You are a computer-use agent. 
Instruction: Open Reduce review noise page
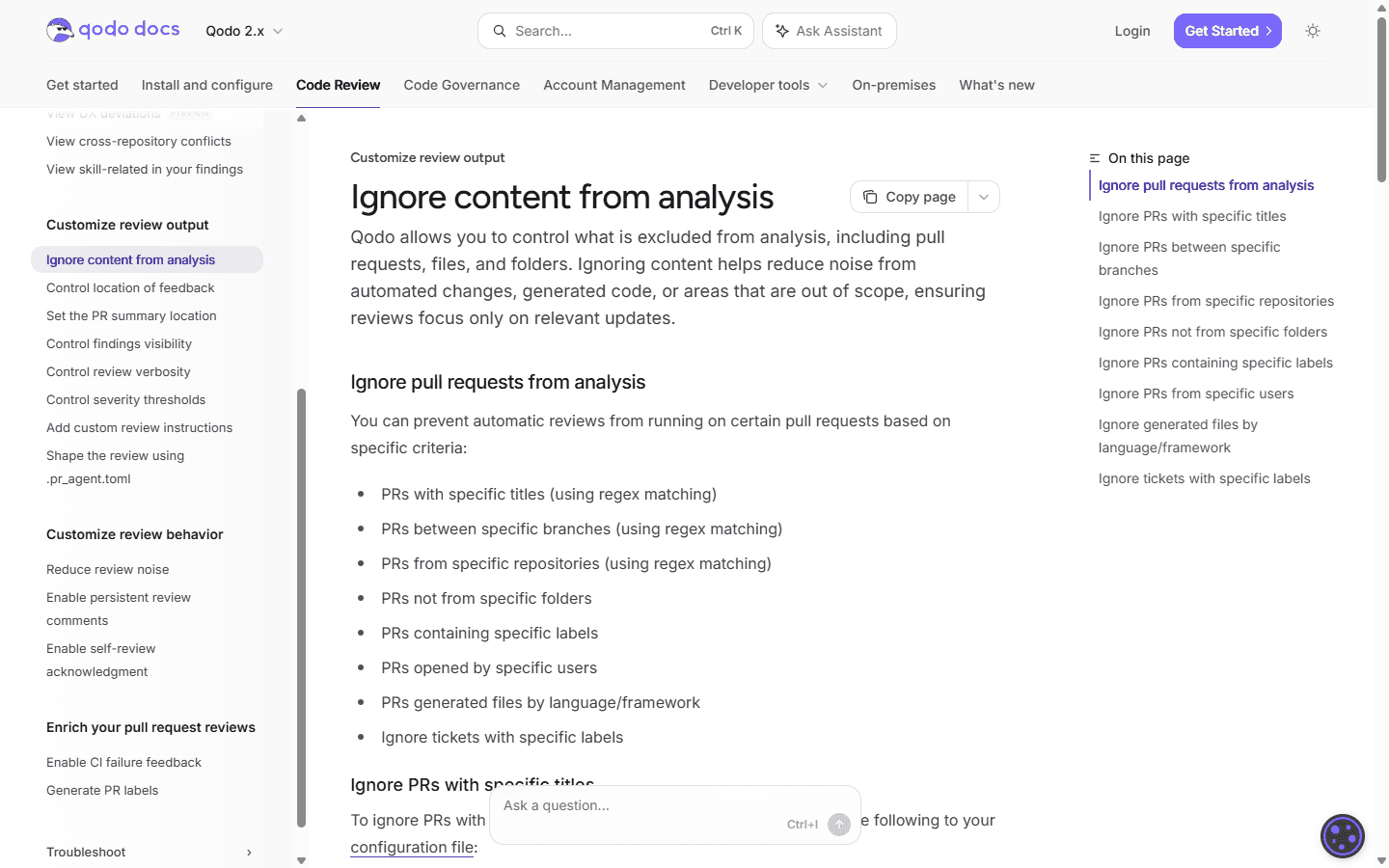(x=108, y=569)
